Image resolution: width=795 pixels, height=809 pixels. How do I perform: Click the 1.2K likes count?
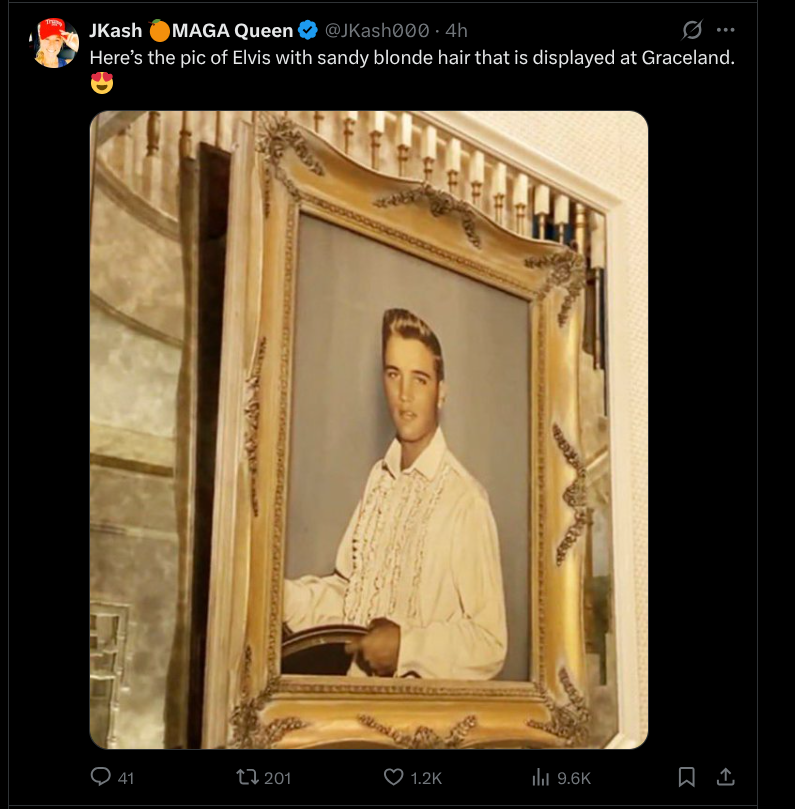click(x=426, y=777)
